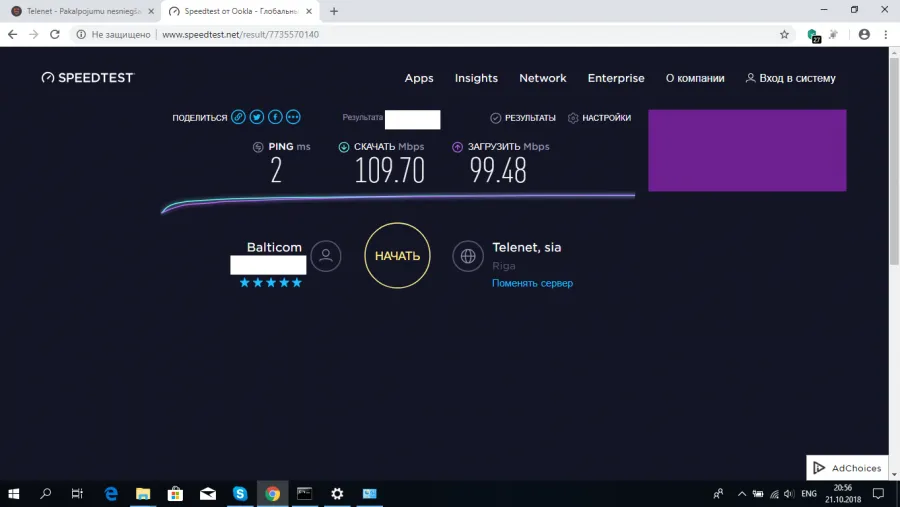This screenshot has height=507, width=900.
Task: Click the upload value 99.48
Action: [498, 171]
